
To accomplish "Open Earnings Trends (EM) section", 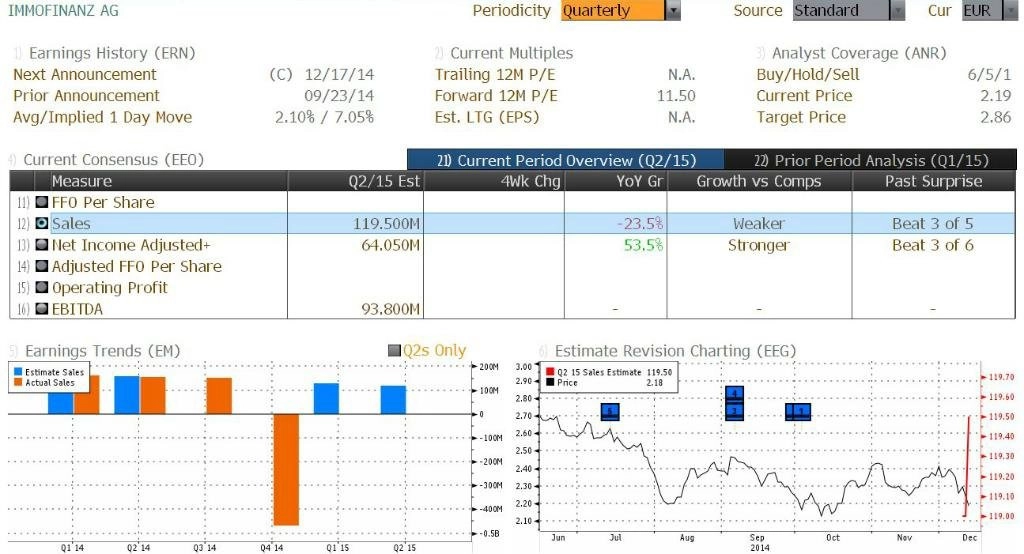I will 103,351.
